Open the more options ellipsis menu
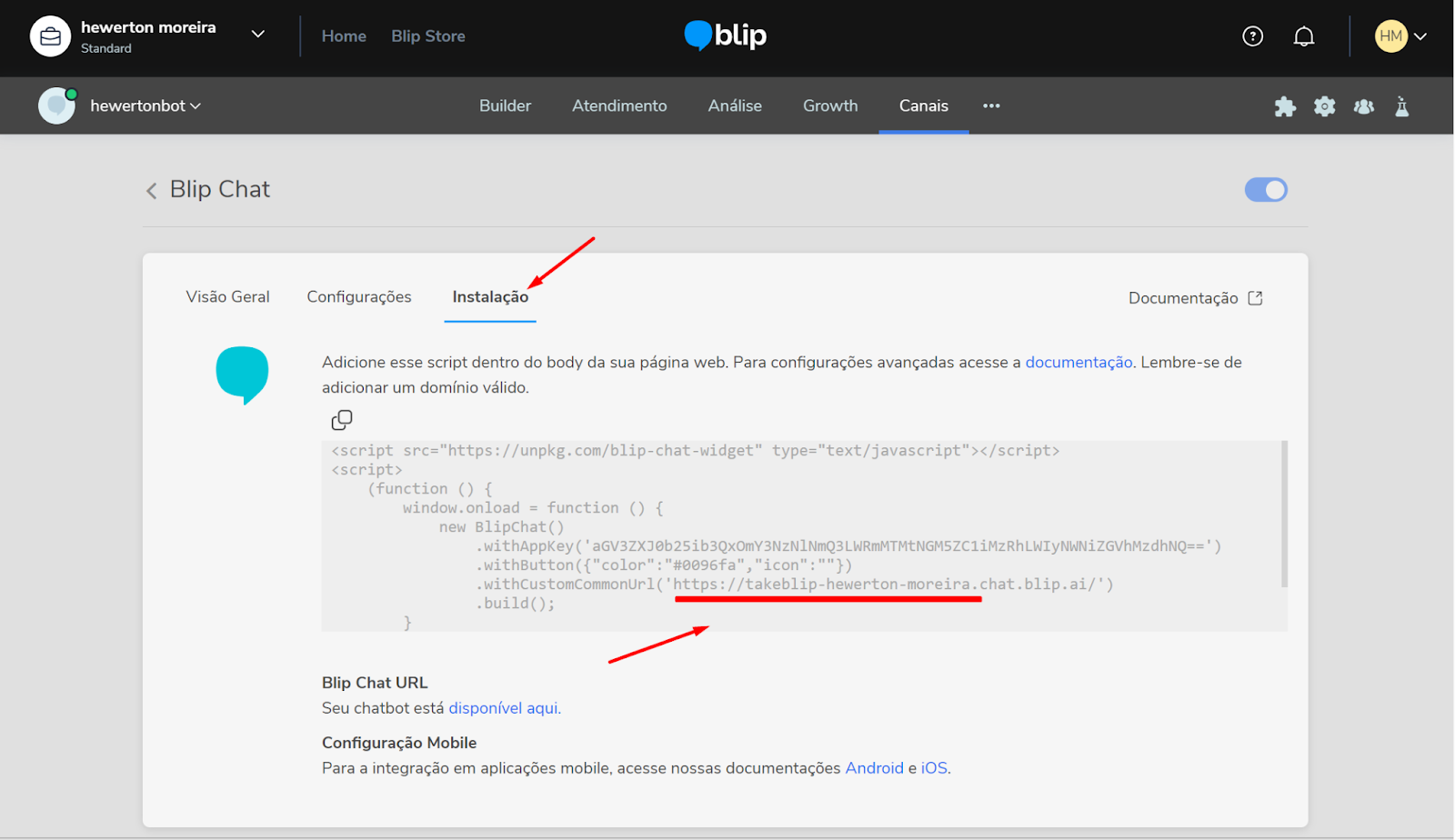The height and width of the screenshot is (840, 1455). tap(991, 106)
